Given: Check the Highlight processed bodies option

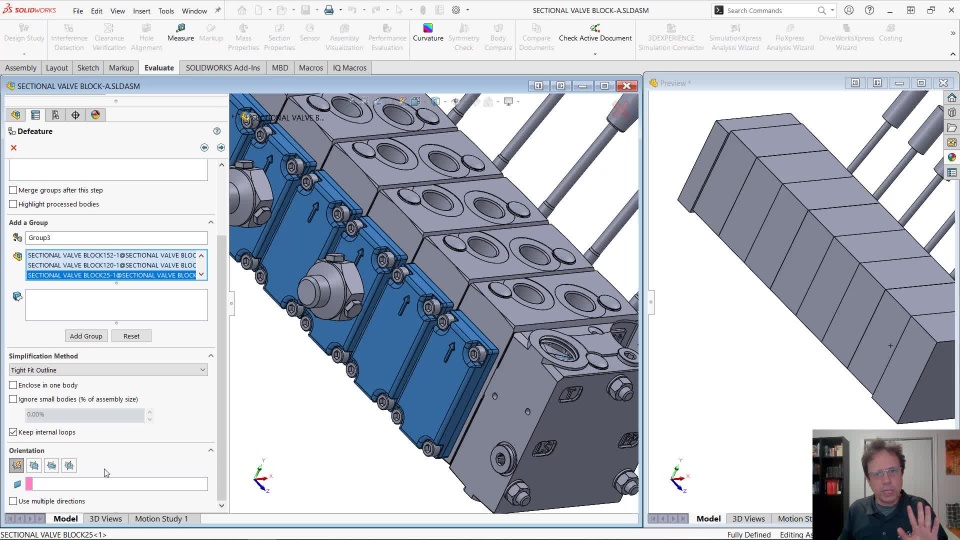Looking at the screenshot, I should [x=13, y=204].
